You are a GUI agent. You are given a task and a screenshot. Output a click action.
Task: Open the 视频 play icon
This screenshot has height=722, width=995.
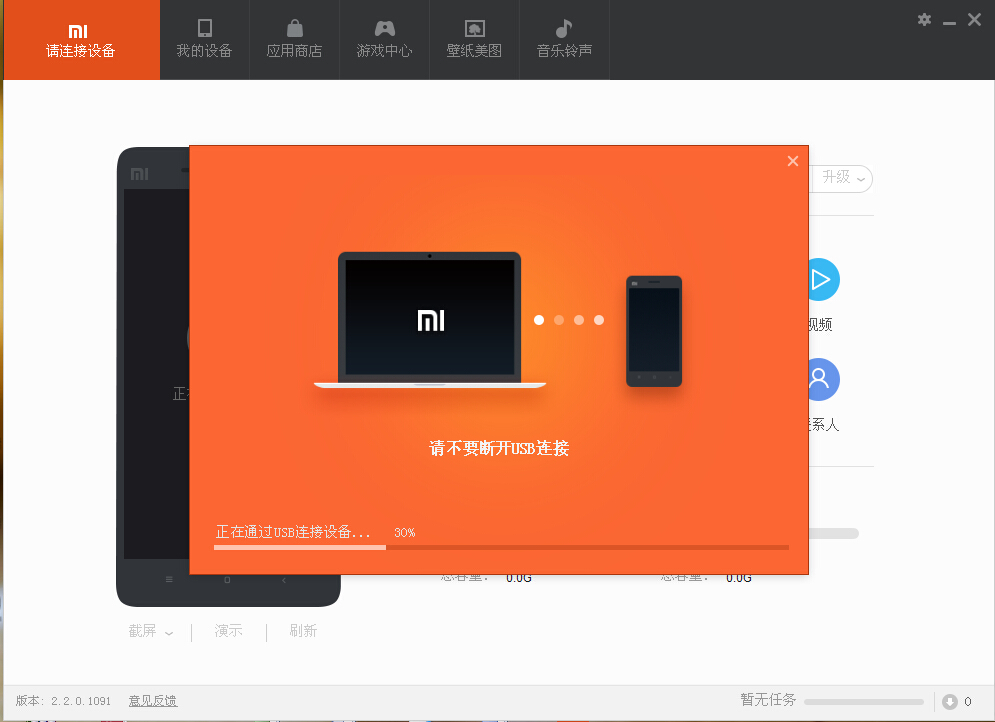[823, 280]
